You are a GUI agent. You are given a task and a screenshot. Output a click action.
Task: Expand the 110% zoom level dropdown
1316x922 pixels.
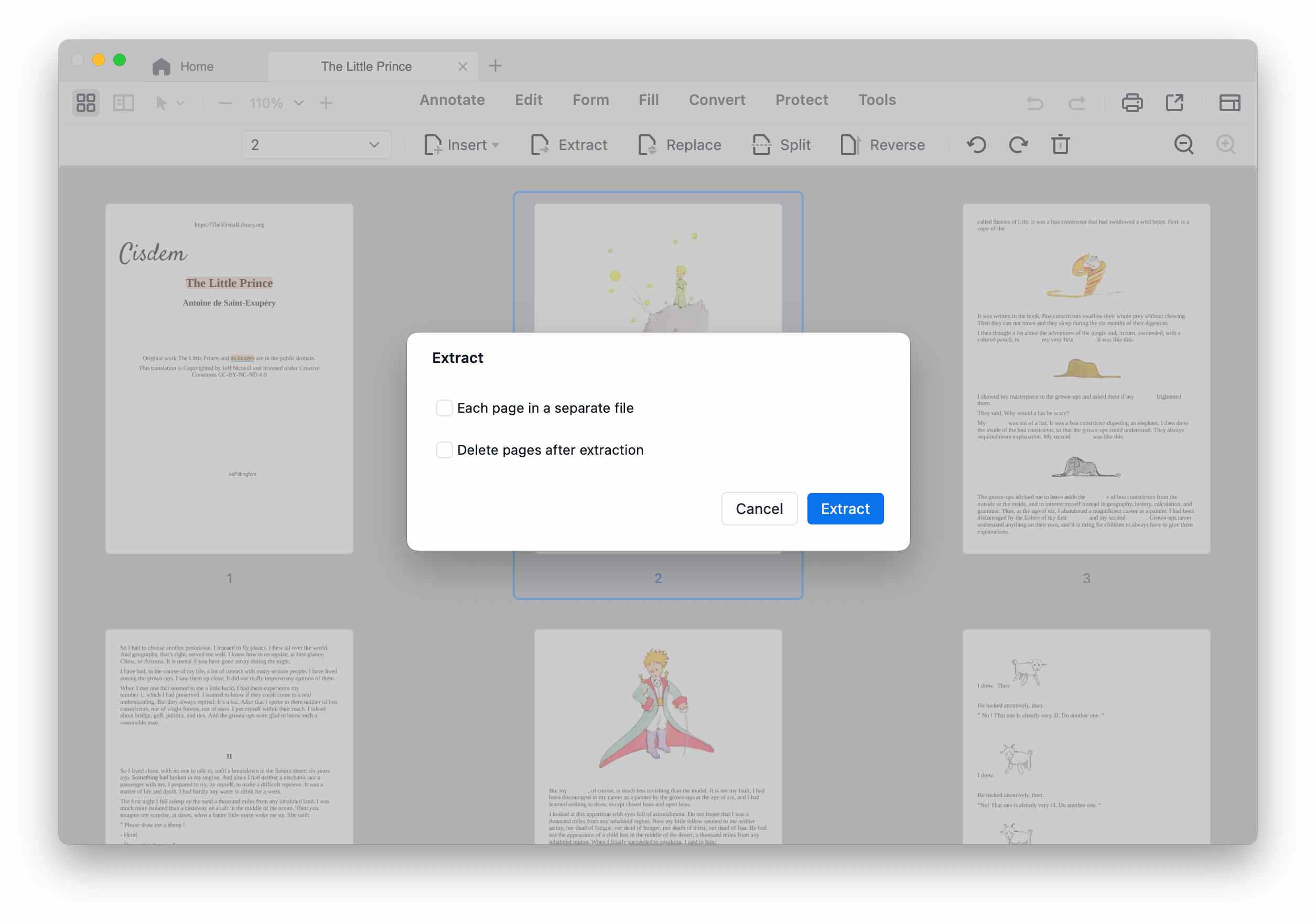click(x=299, y=103)
